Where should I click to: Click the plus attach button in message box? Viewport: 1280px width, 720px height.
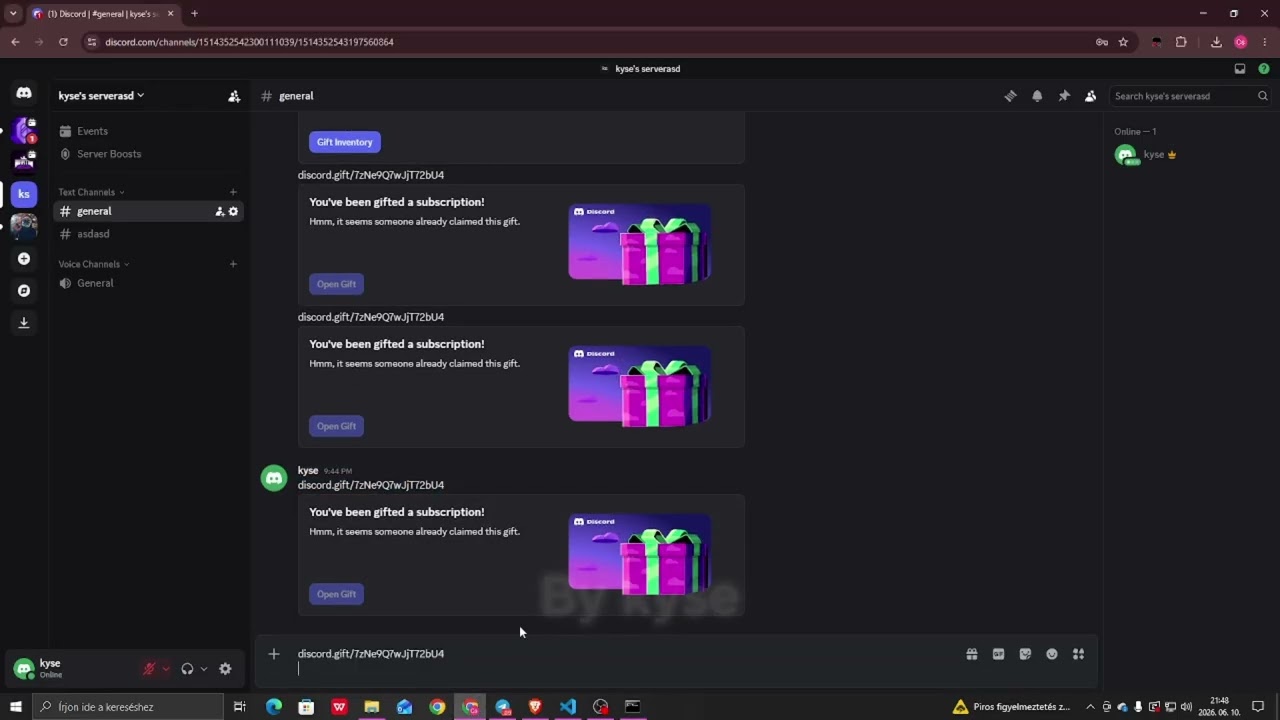pos(274,654)
